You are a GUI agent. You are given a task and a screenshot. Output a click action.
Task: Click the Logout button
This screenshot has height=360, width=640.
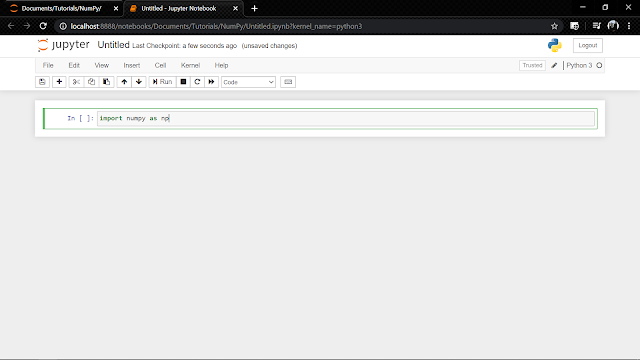[x=588, y=45]
